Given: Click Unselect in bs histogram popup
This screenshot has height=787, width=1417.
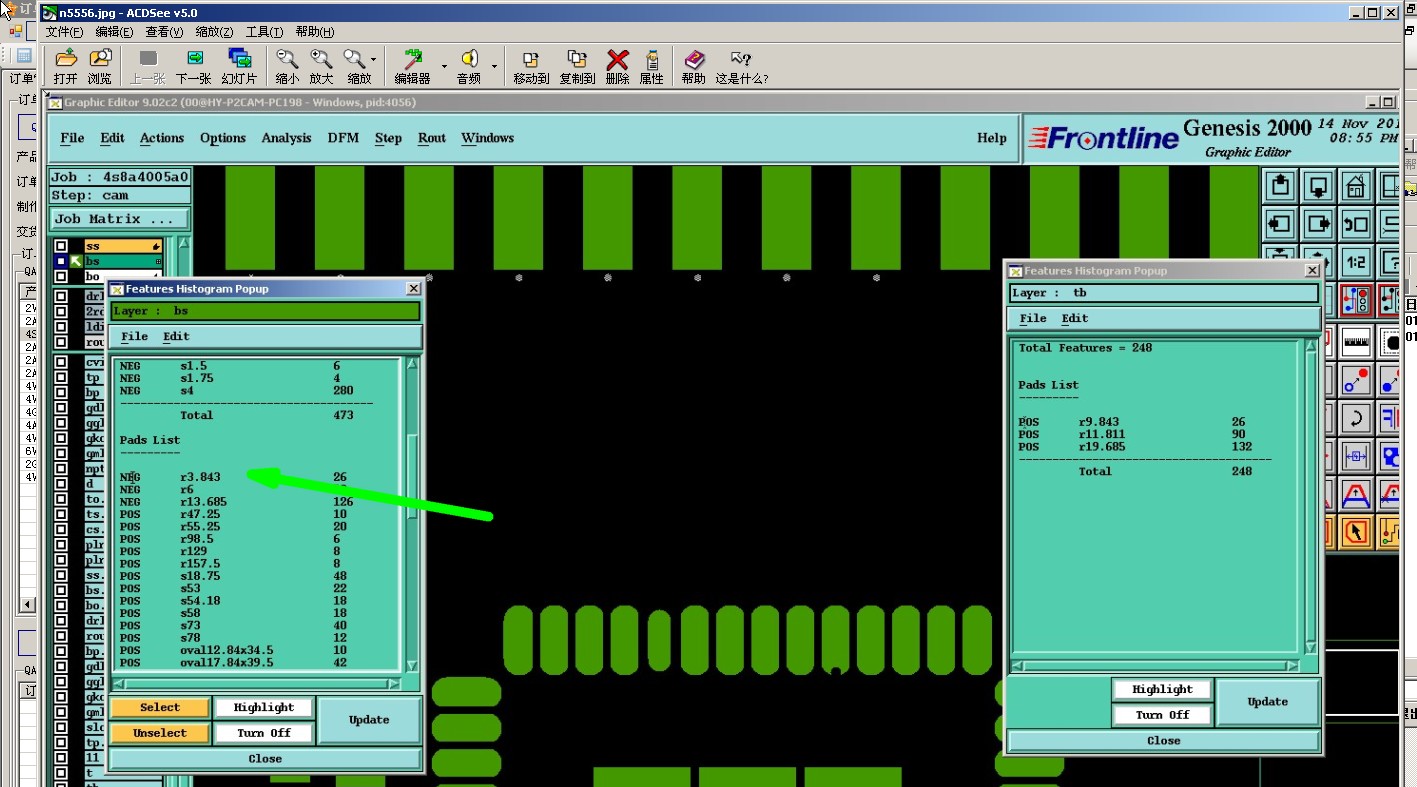Looking at the screenshot, I should coord(160,733).
